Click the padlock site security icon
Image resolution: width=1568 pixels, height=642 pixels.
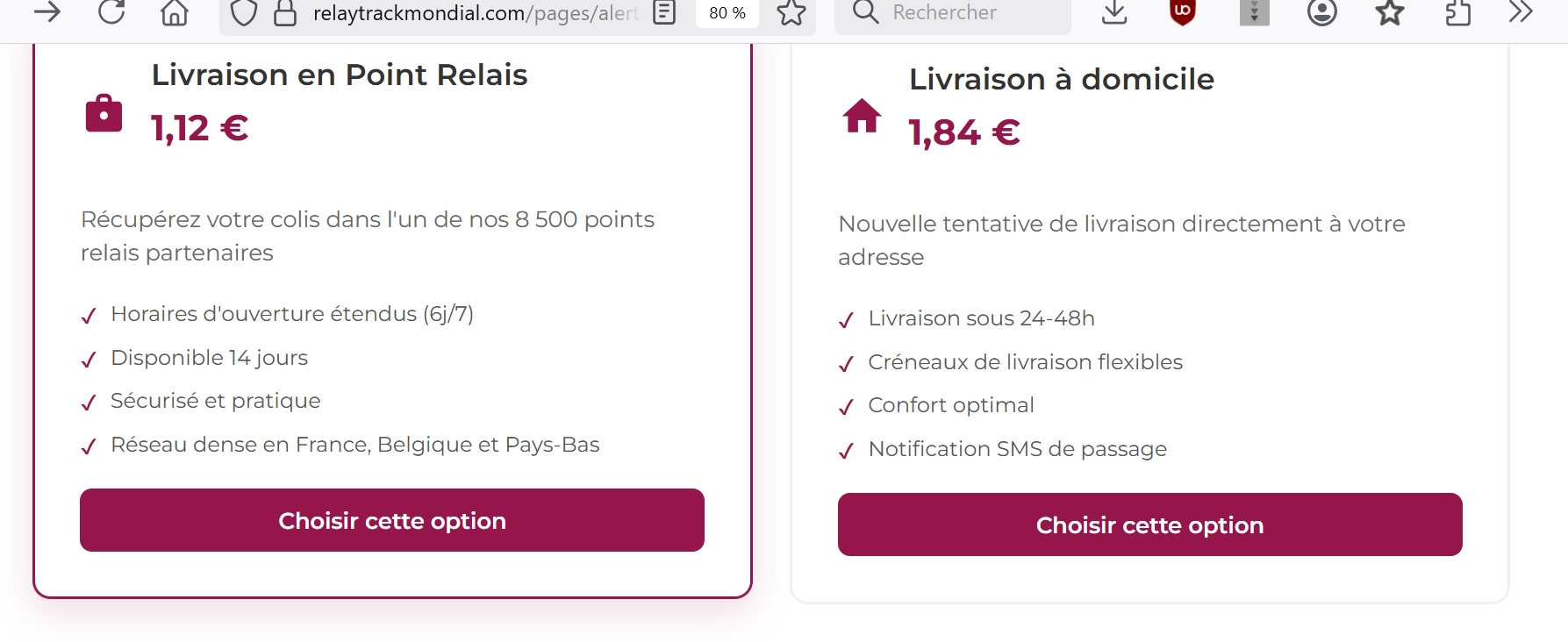point(285,13)
